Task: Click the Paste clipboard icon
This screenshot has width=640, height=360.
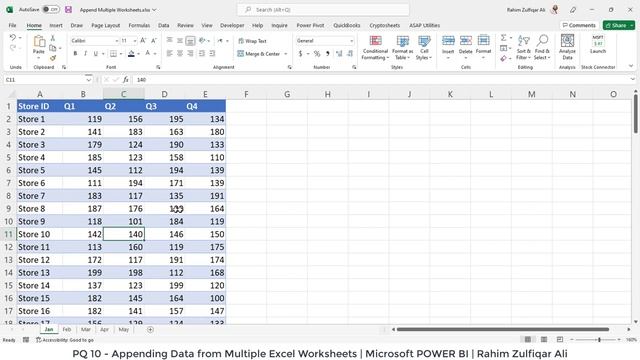Action: pyautogui.click(x=39, y=41)
